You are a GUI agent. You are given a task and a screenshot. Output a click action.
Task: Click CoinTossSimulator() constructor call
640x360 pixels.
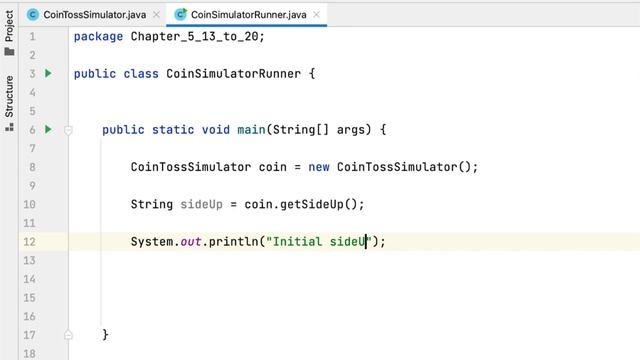click(404, 167)
